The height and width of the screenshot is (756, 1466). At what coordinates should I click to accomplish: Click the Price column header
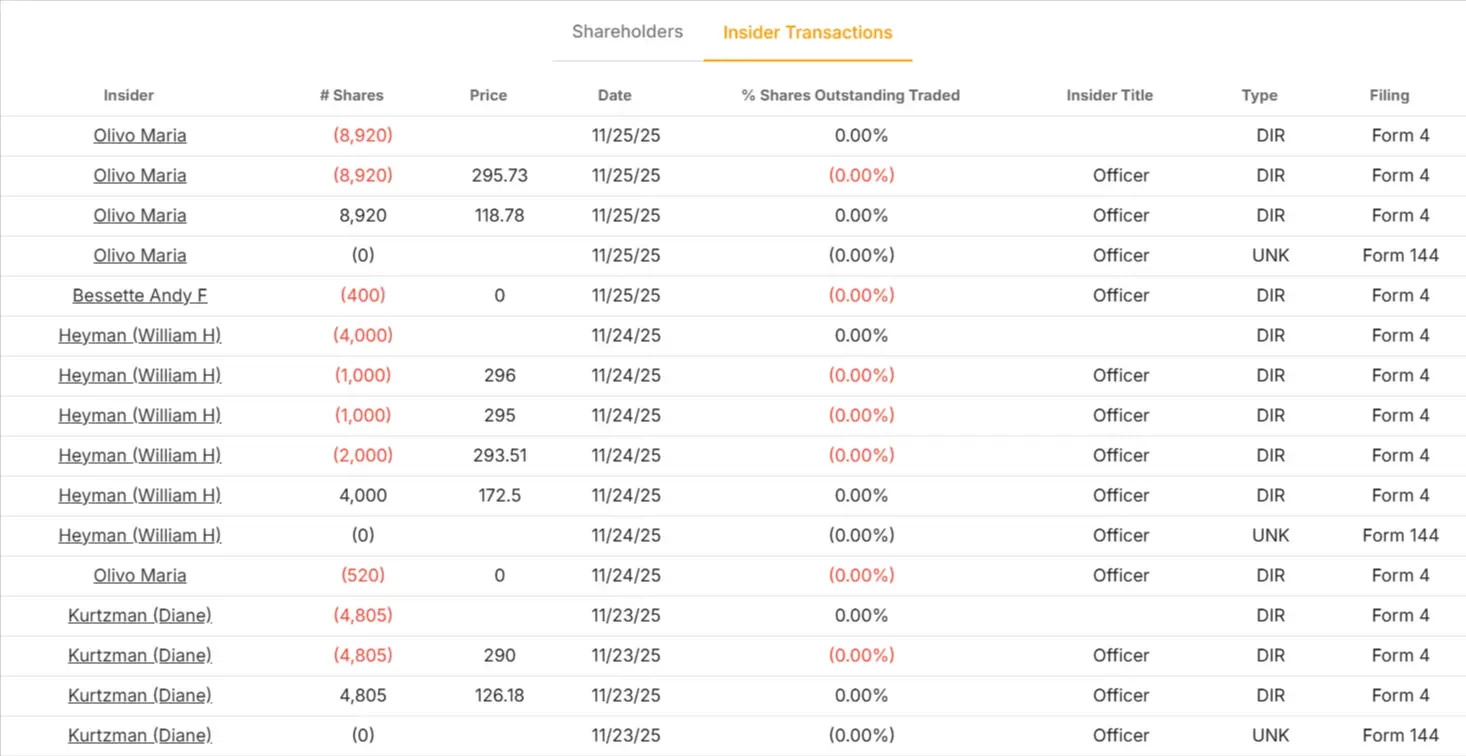(x=488, y=96)
